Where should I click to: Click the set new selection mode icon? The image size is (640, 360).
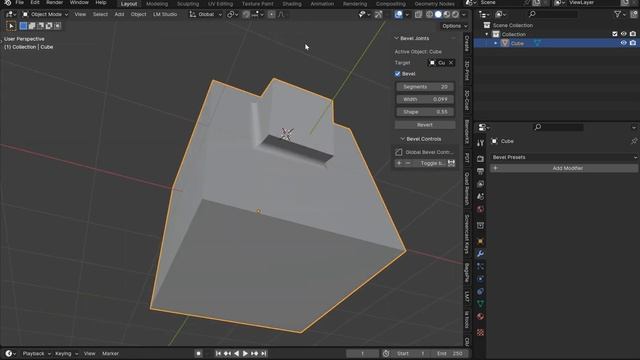(x=23, y=26)
